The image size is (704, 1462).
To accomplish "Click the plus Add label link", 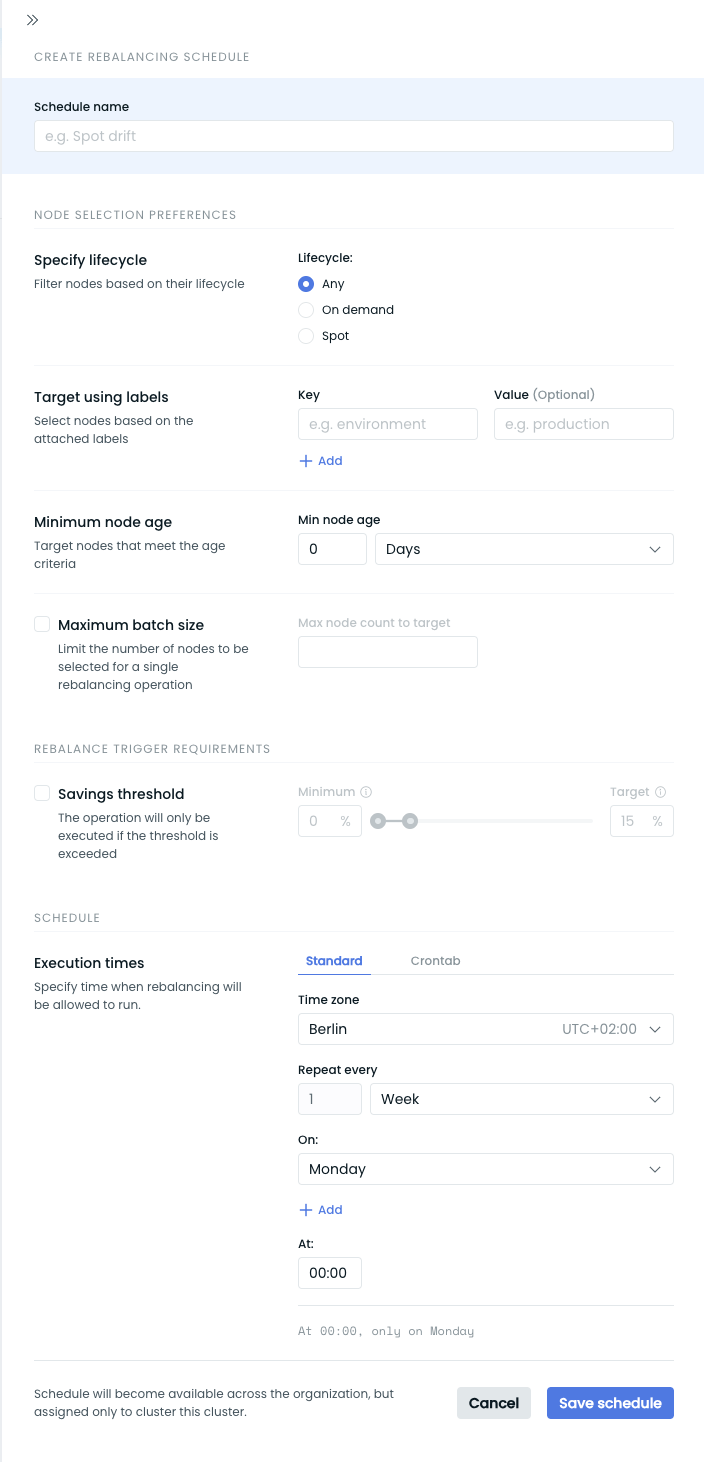I will pyautogui.click(x=321, y=461).
